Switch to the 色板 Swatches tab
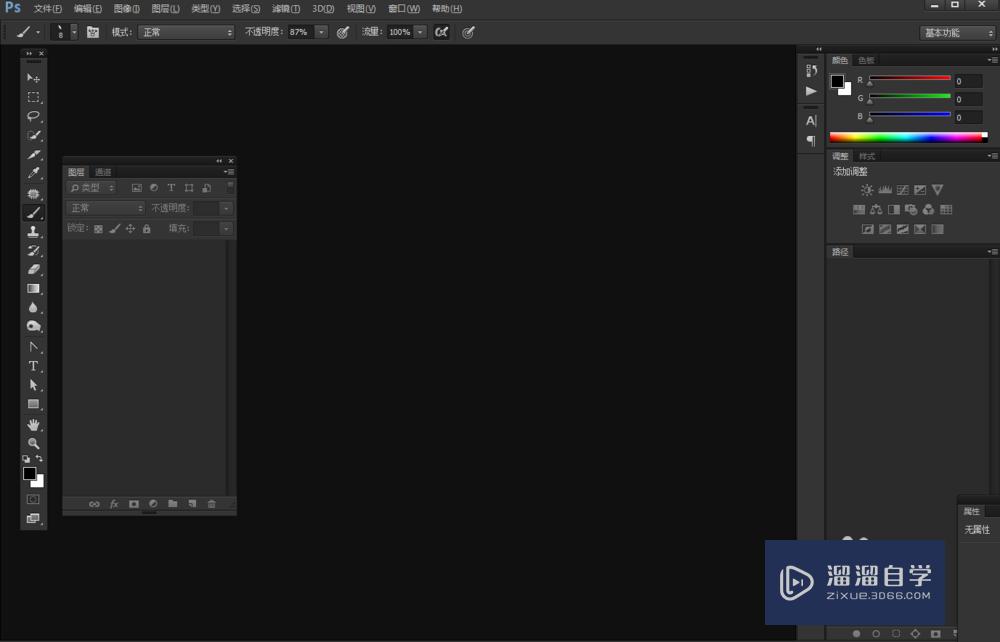Screen dimensions: 1000x642 (x=866, y=61)
